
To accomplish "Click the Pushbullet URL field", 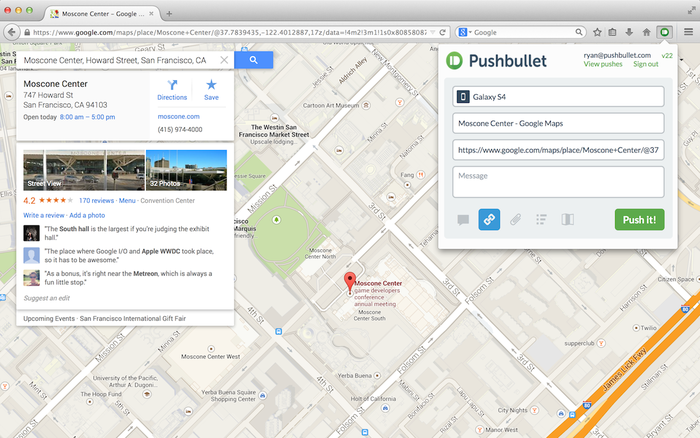I will 558,150.
